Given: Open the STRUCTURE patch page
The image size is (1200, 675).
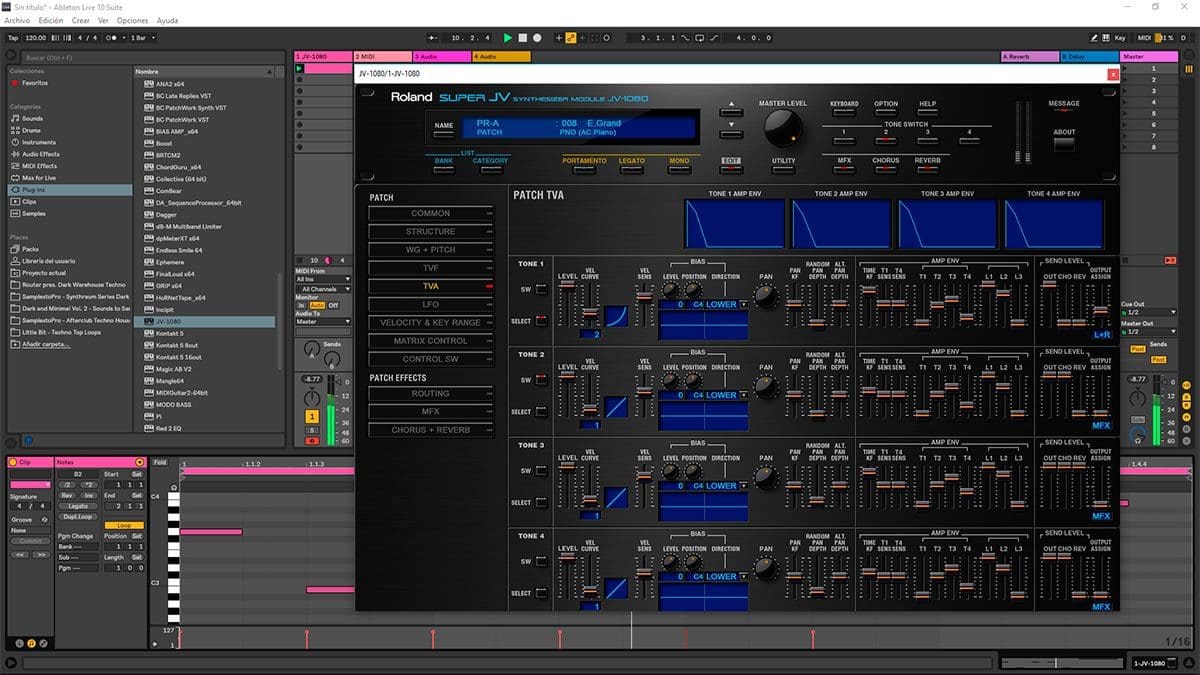Looking at the screenshot, I should [431, 231].
